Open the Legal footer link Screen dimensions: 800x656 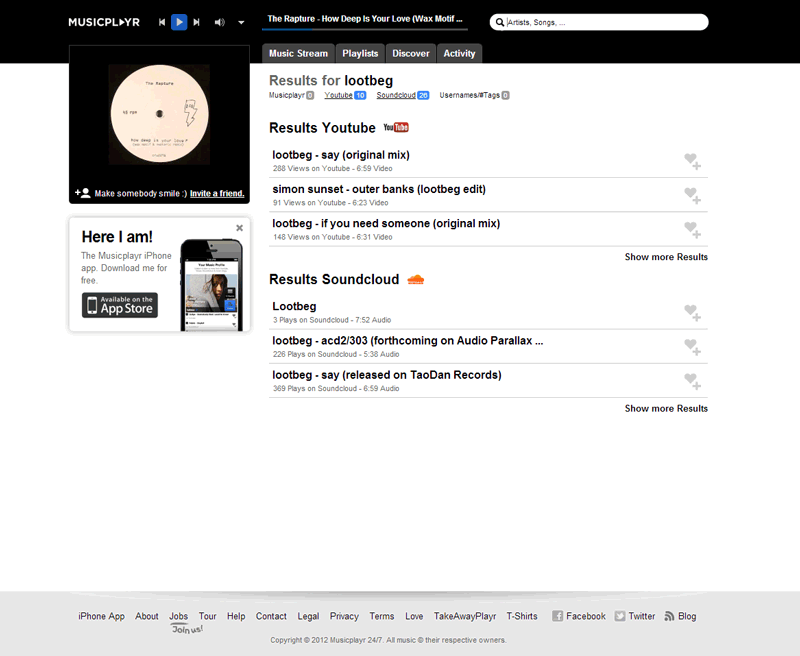pyautogui.click(x=308, y=616)
